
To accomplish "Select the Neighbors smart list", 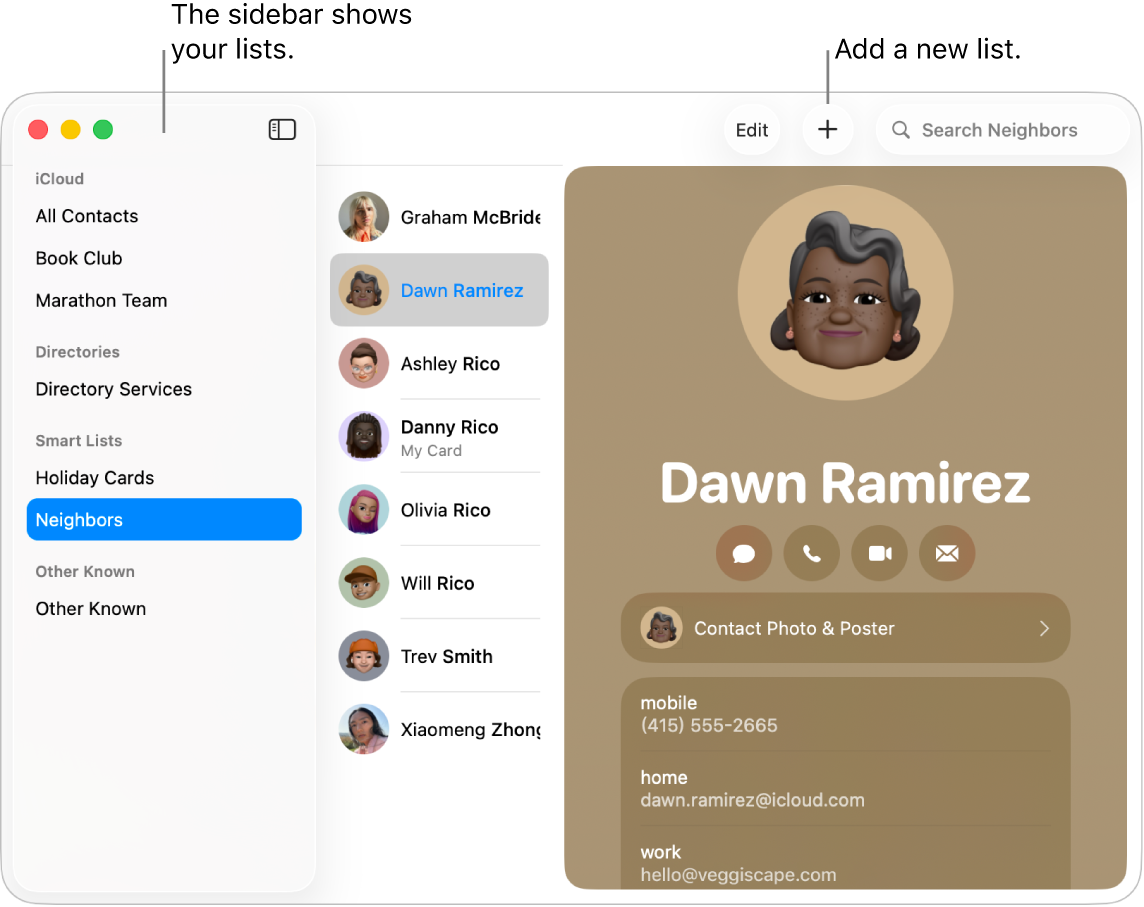I will [x=79, y=519].
